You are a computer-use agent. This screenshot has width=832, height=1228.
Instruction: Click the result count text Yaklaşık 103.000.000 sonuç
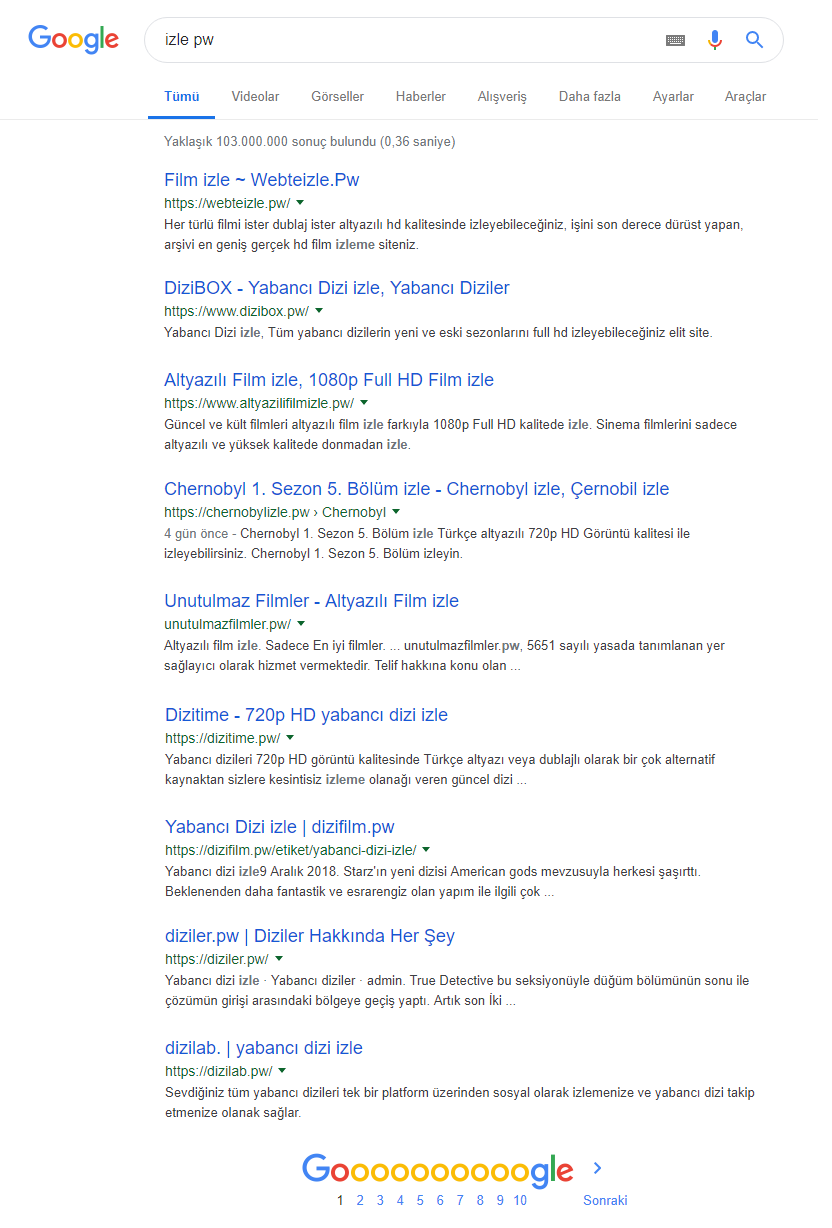[310, 142]
